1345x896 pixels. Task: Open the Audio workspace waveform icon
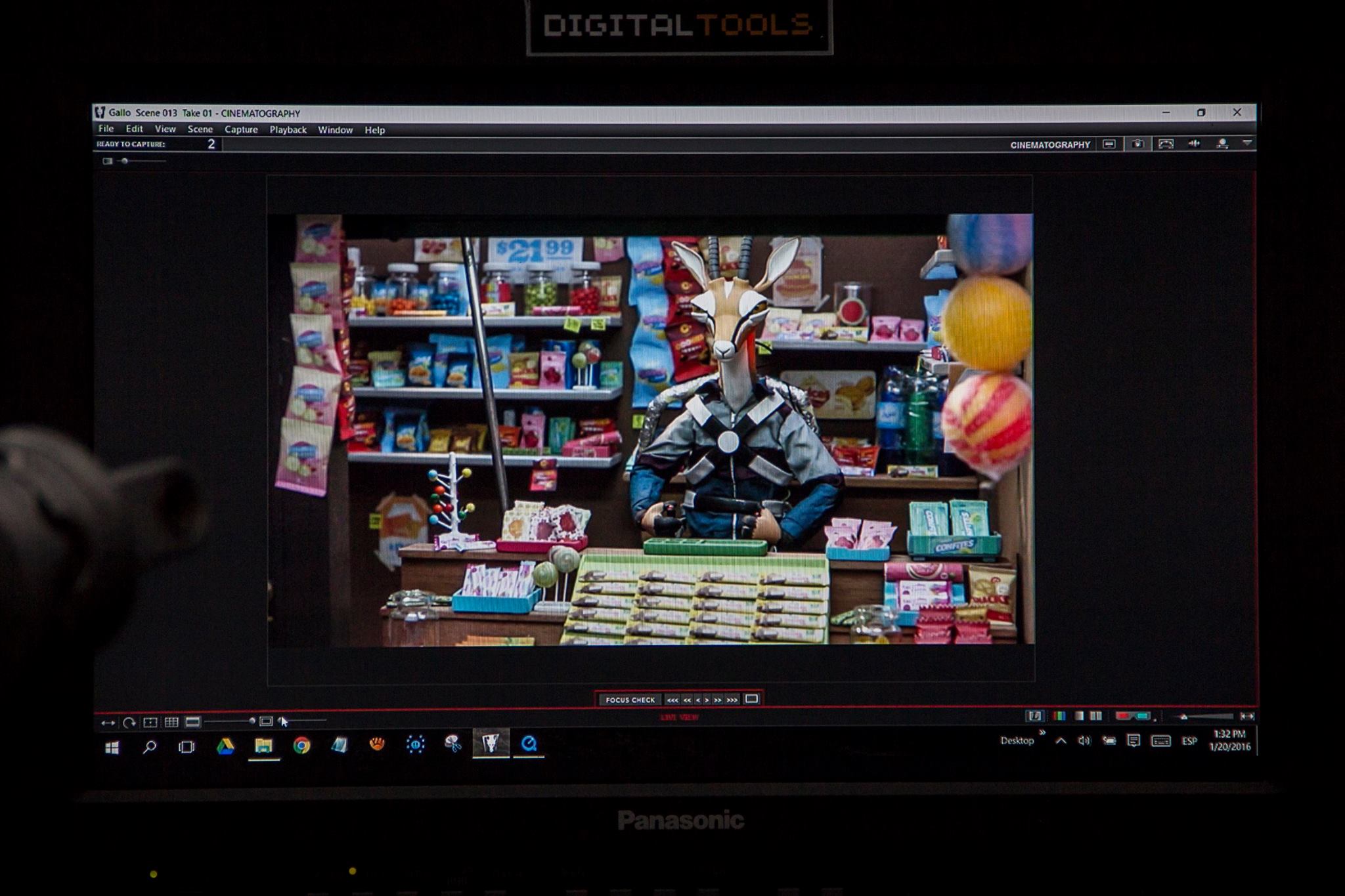[x=1194, y=144]
